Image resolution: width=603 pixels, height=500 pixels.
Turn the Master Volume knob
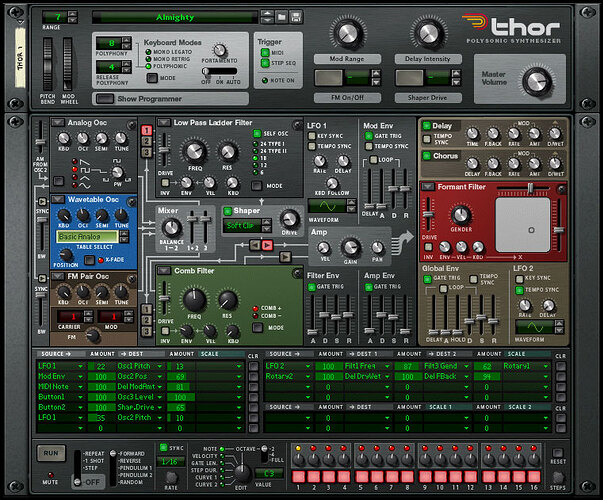click(x=537, y=81)
